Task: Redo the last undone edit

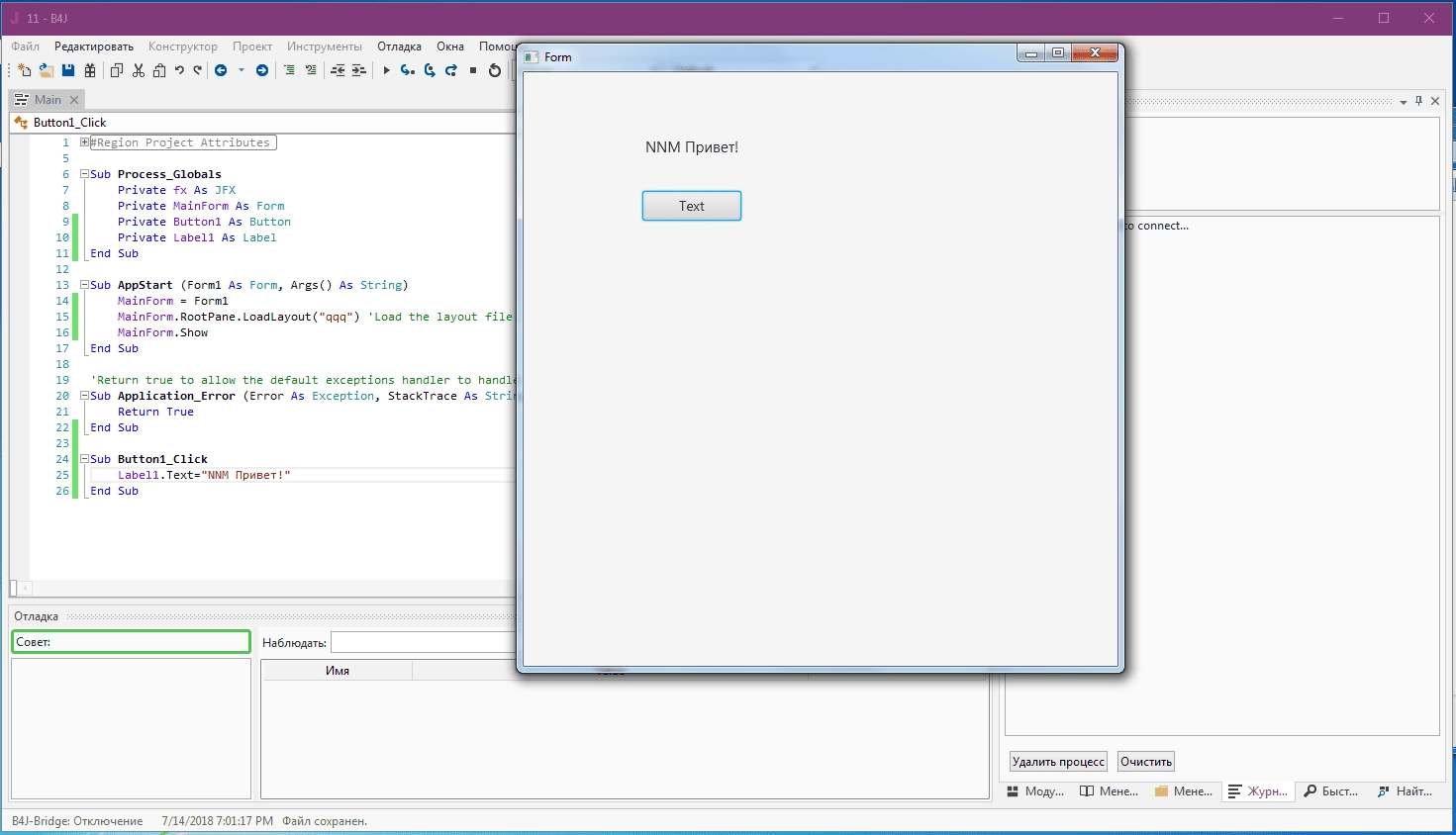Action: pyautogui.click(x=198, y=70)
